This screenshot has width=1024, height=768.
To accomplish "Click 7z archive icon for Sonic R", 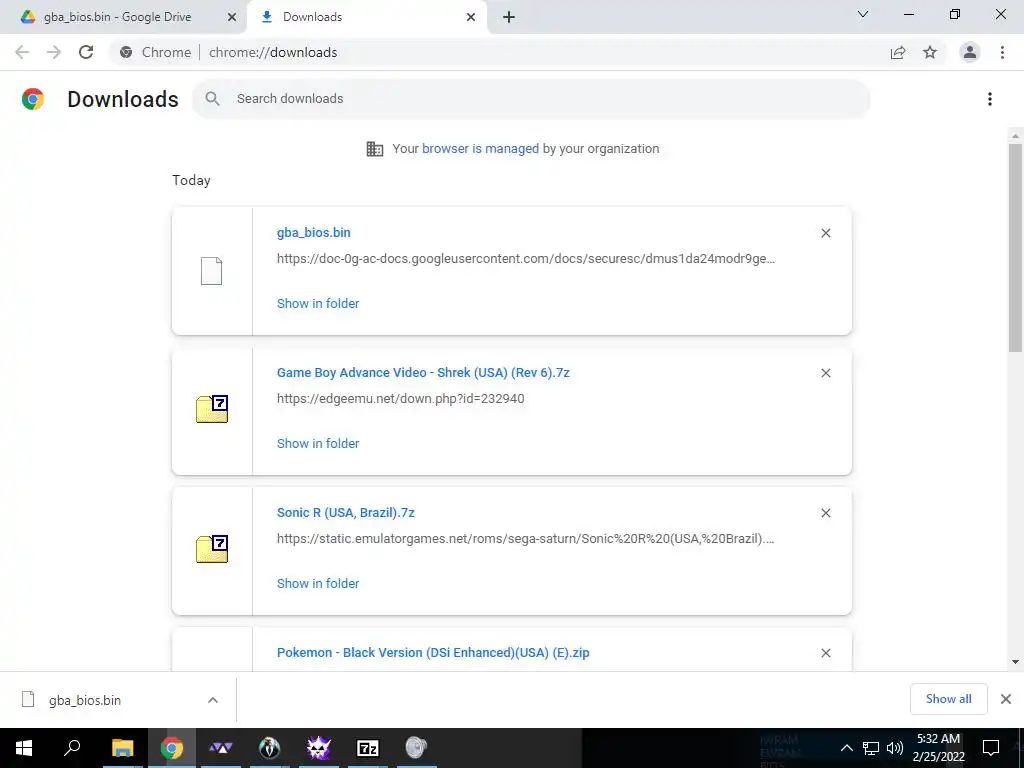I will tap(212, 549).
